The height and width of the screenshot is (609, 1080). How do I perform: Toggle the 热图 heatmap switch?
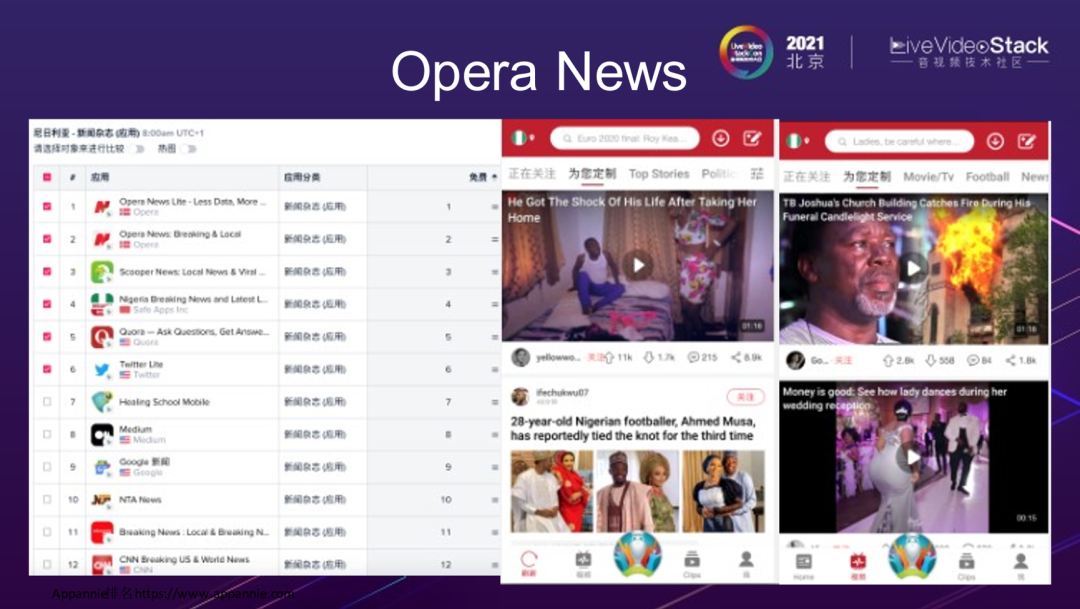click(x=189, y=149)
